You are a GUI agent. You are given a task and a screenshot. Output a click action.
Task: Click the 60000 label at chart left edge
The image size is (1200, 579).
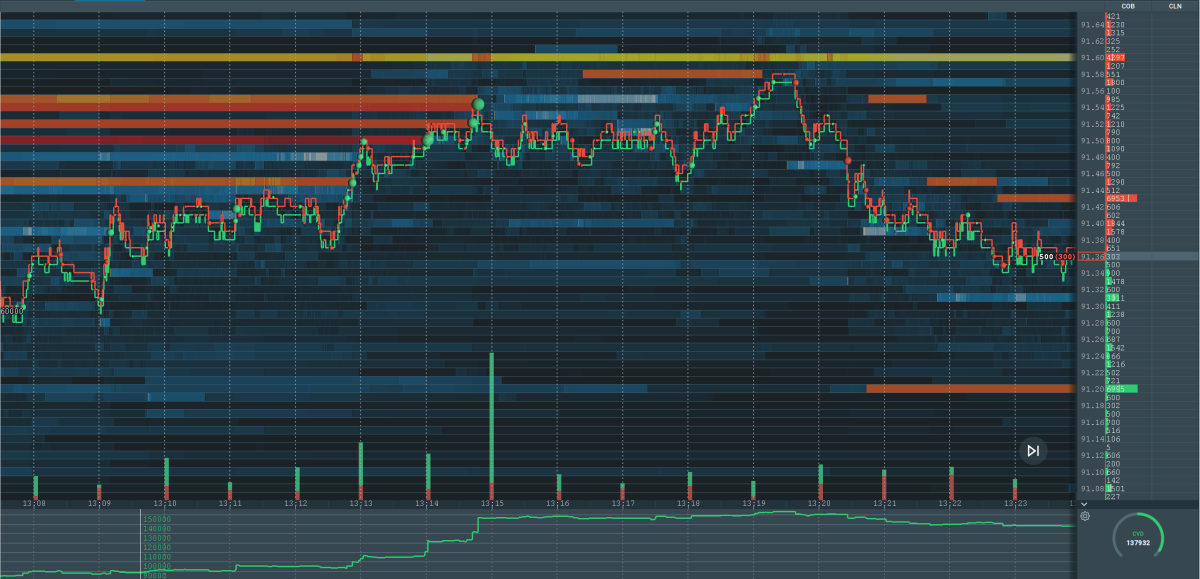[x=12, y=311]
